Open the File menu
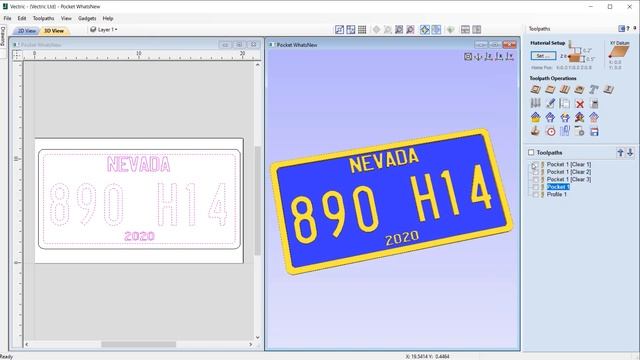The image size is (640, 360). click(7, 18)
